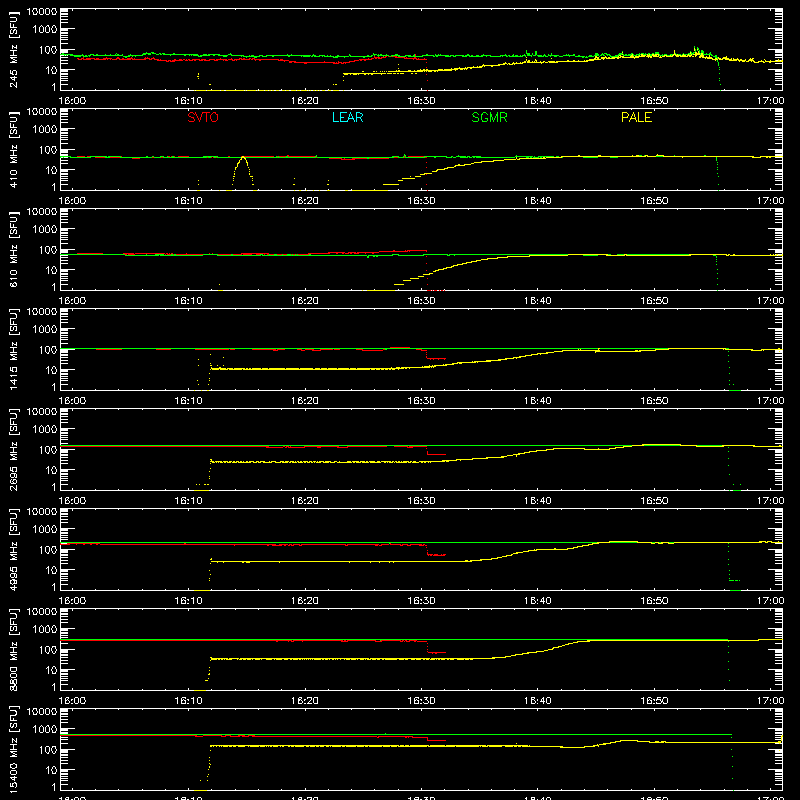This screenshot has height=800, width=800.
Task: Click the 100 y-axis value in the 610 MHz panel
Action: tap(48, 250)
